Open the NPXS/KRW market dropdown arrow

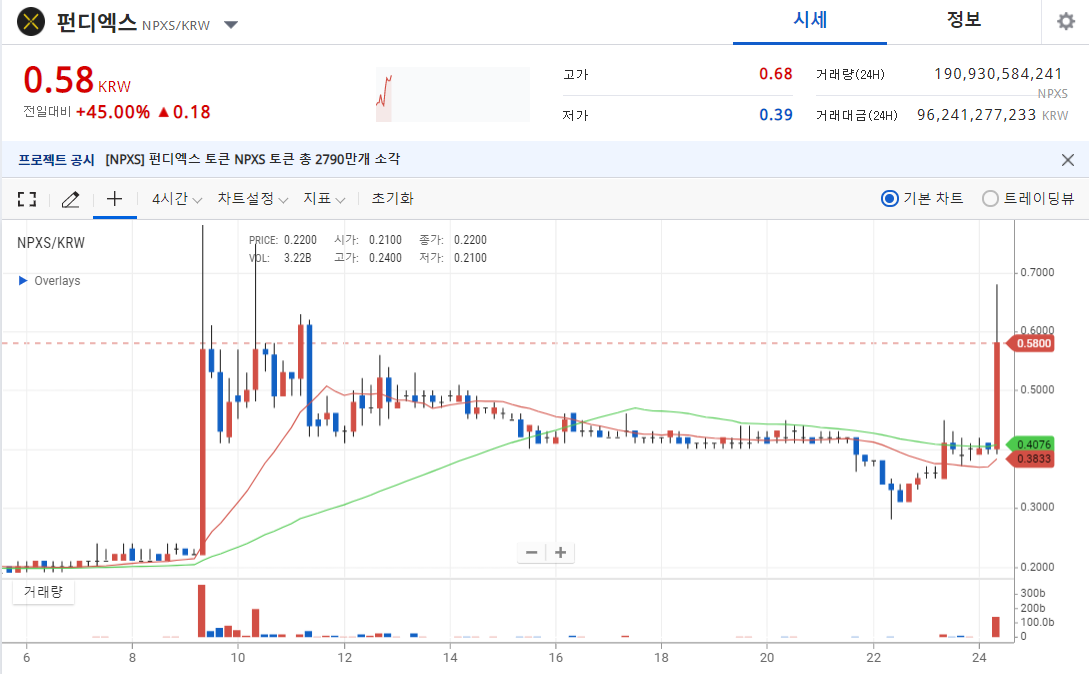231,25
